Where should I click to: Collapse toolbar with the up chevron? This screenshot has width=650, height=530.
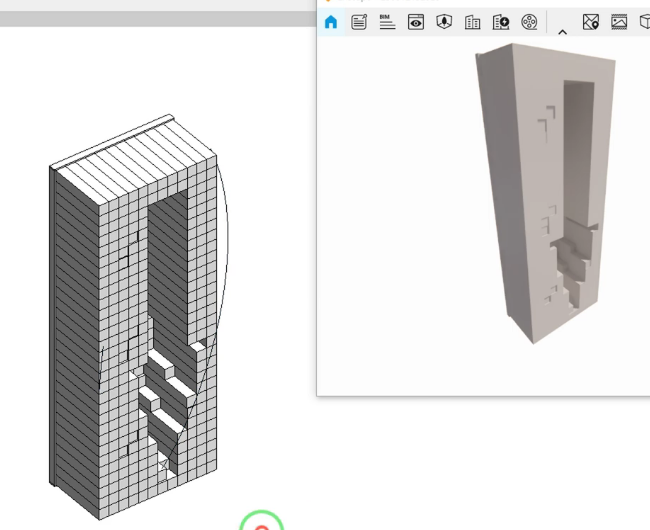point(562,31)
